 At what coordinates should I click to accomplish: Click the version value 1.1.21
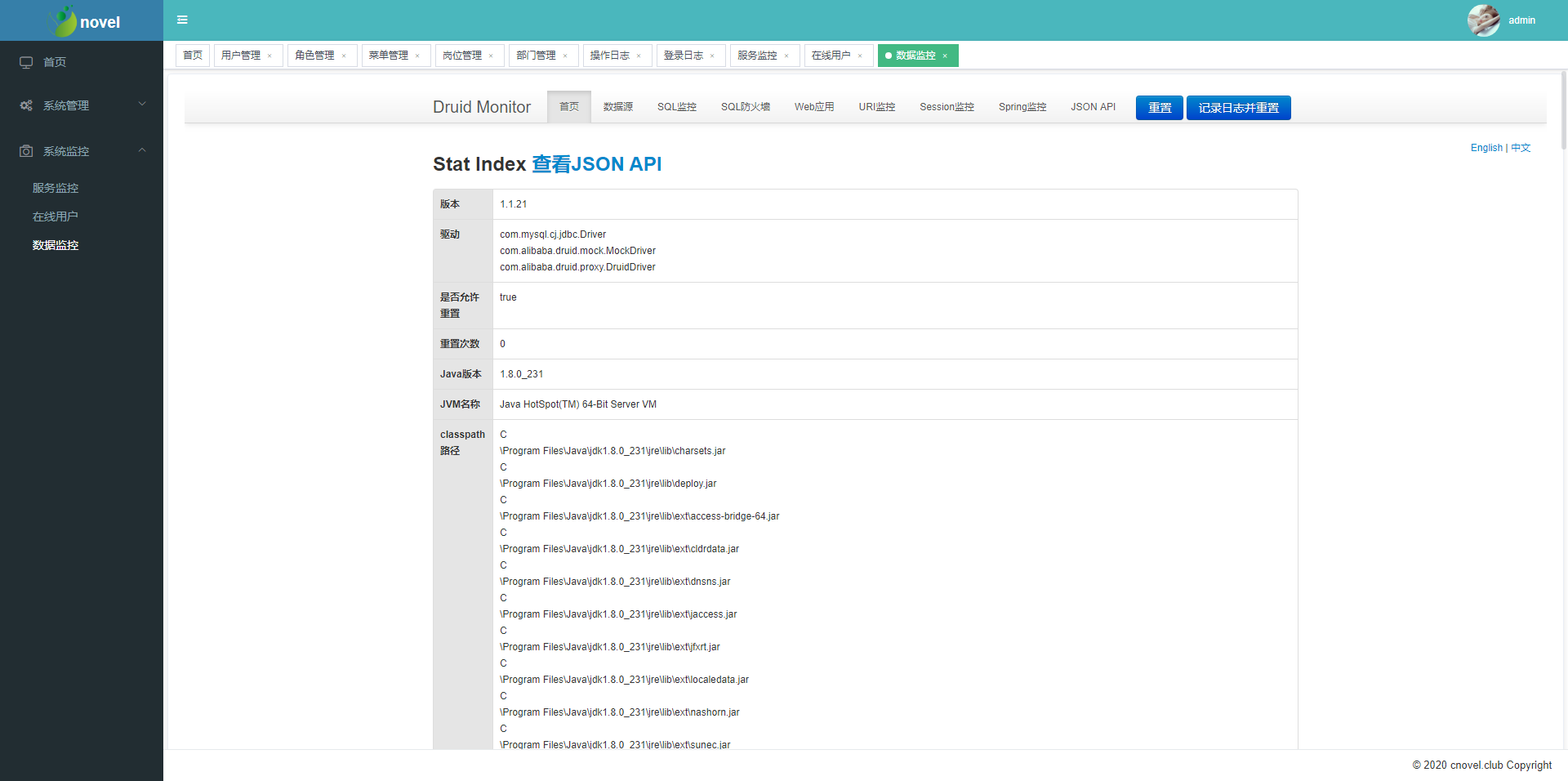[x=514, y=204]
